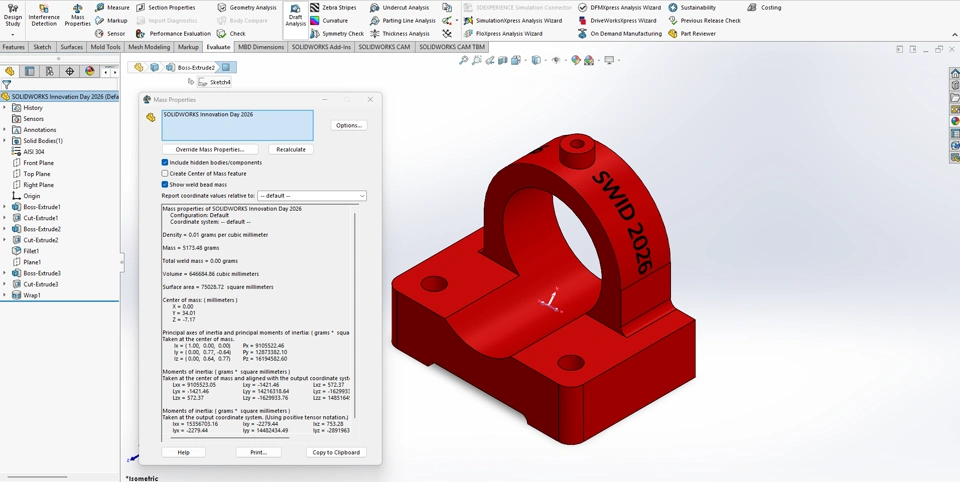Open the DisplayManager tab icon
The width and height of the screenshot is (960, 482).
[x=89, y=71]
